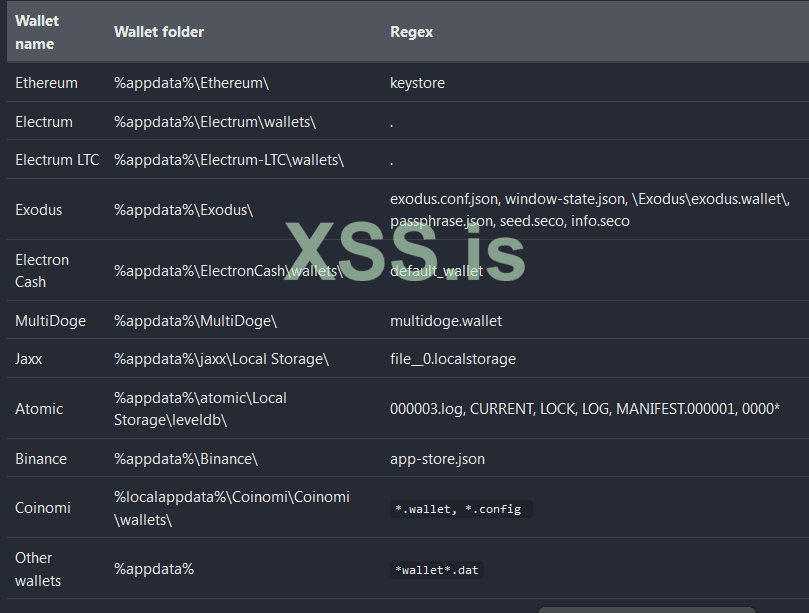Click the Electrum-LTC wallets folder path
Image resolution: width=809 pixels, height=613 pixels.
click(x=229, y=160)
